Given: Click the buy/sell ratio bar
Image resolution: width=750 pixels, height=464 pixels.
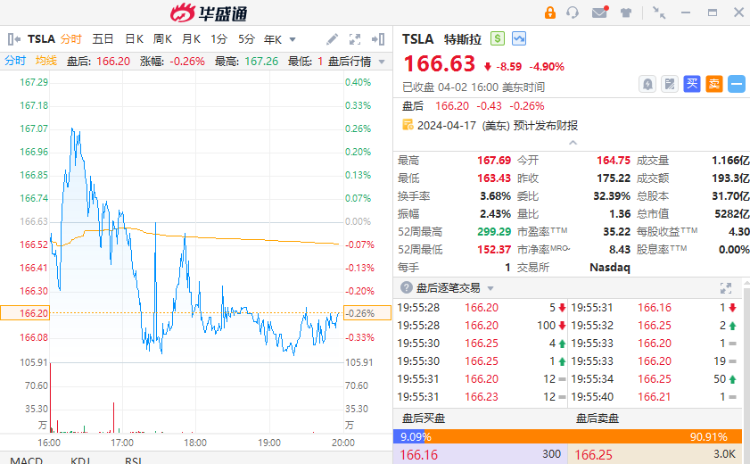Looking at the screenshot, I should click(x=567, y=436).
